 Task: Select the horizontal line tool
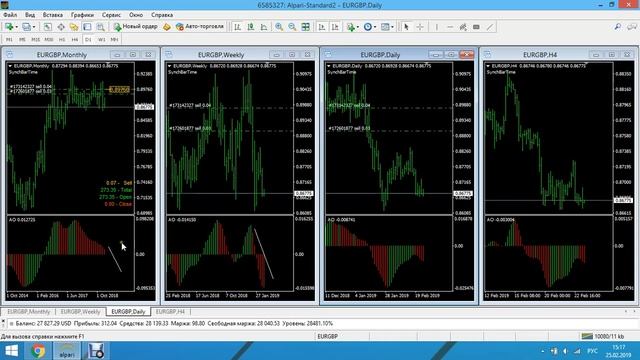click(x=450, y=27)
